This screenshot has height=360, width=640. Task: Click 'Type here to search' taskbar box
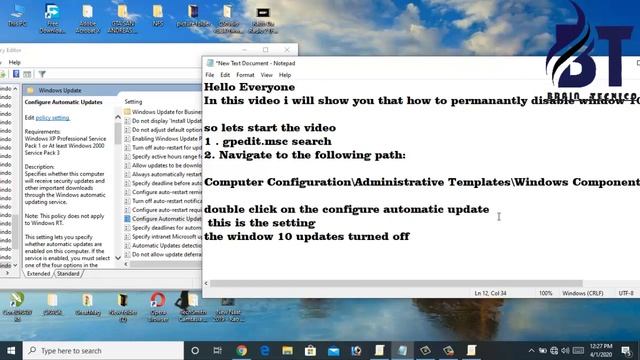(x=103, y=351)
